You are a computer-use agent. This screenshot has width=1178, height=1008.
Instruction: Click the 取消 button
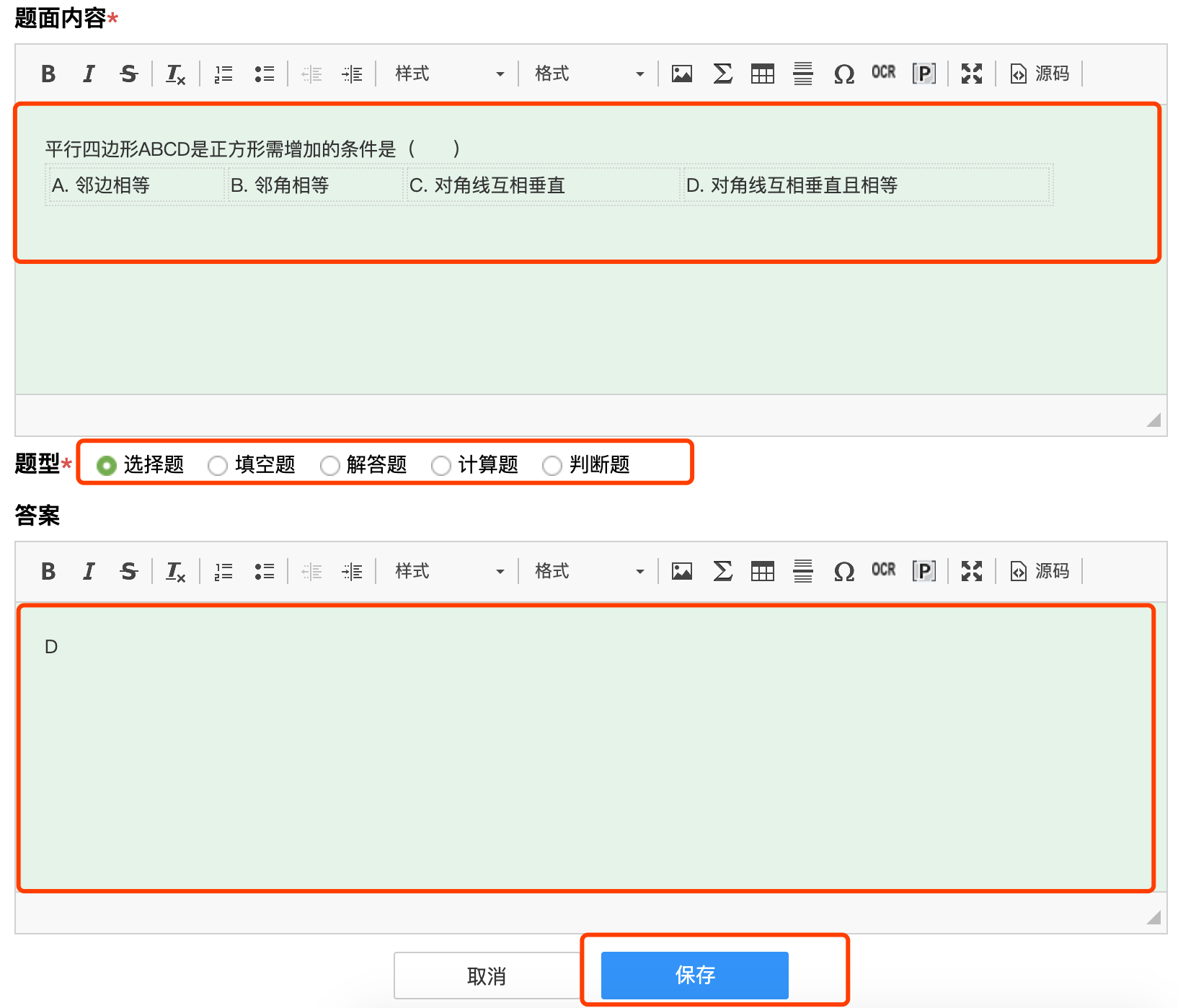pos(487,976)
